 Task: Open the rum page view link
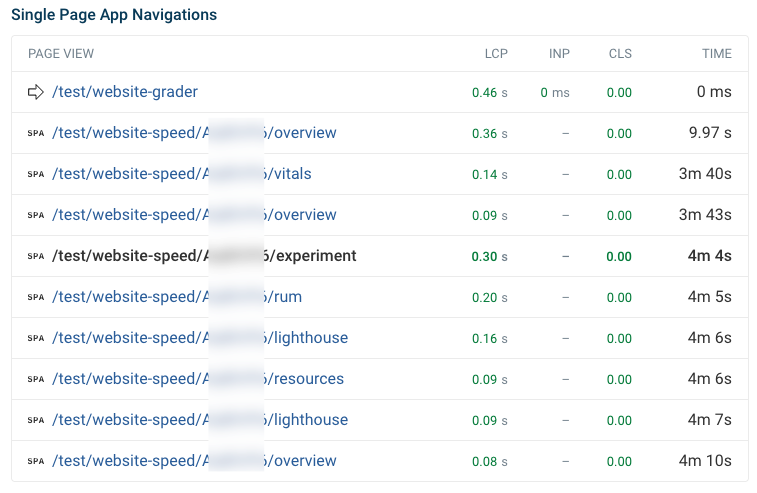point(177,297)
